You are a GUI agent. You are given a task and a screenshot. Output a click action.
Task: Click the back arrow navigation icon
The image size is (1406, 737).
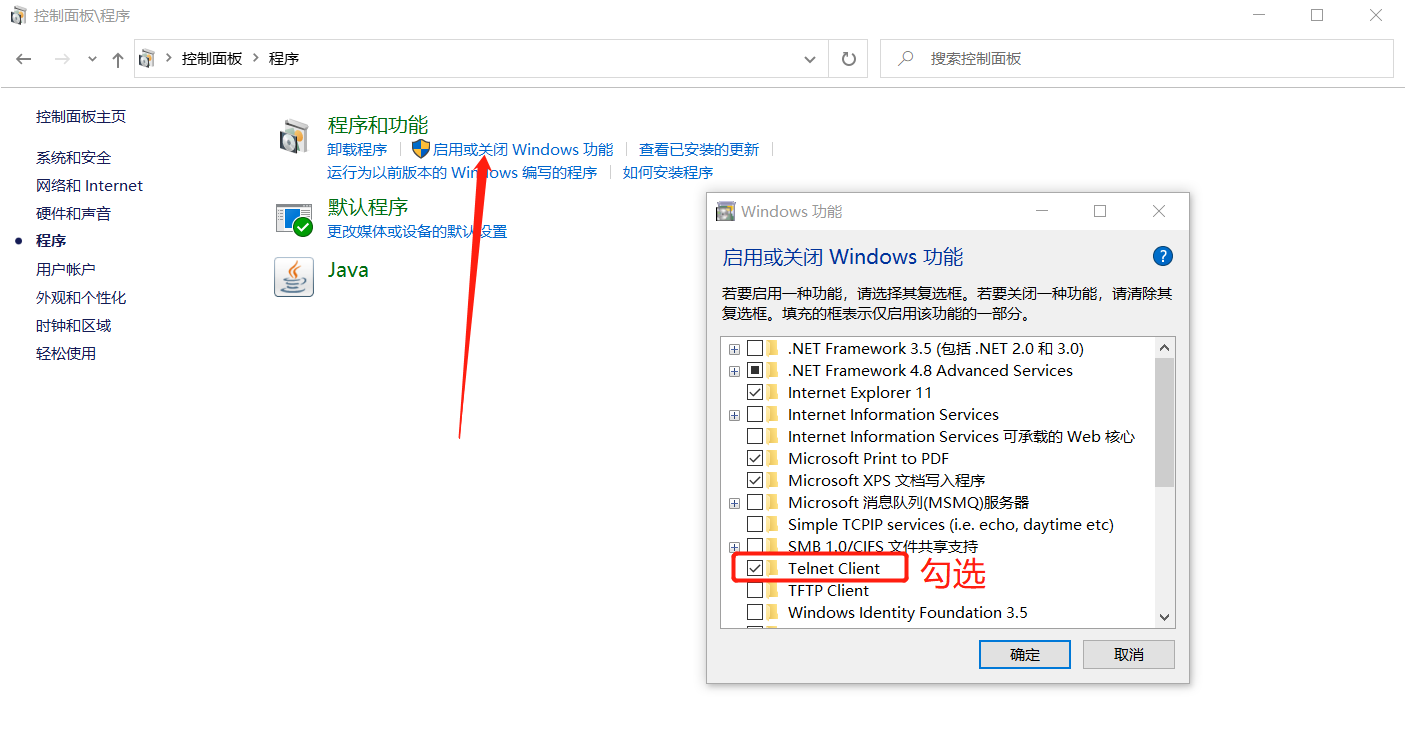24,59
